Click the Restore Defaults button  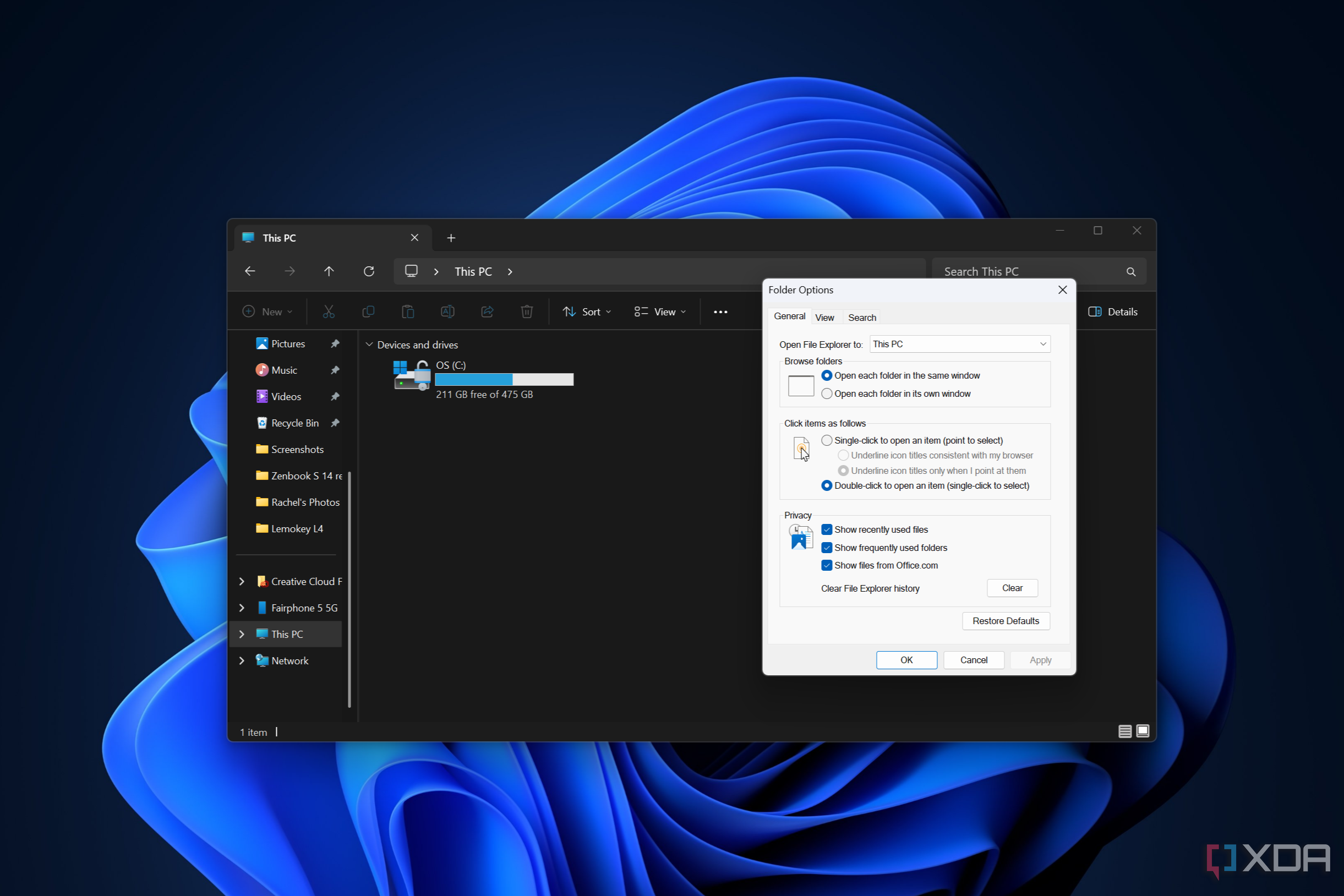pyautogui.click(x=1005, y=620)
